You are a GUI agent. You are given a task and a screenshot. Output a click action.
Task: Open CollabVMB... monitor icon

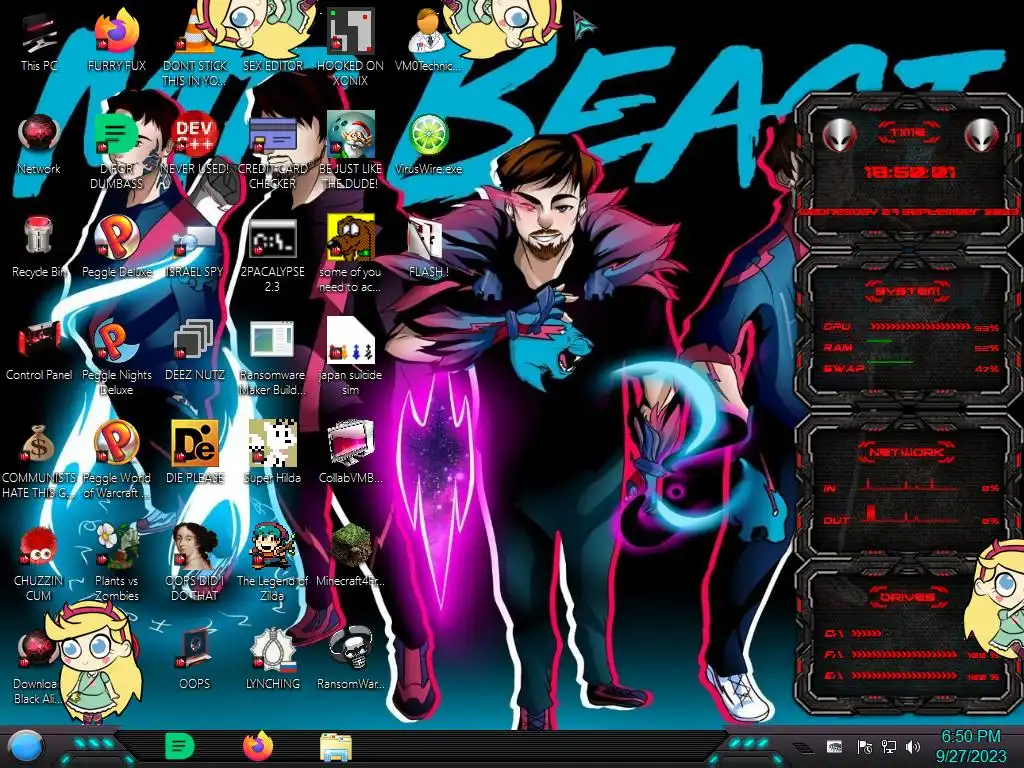click(x=350, y=450)
